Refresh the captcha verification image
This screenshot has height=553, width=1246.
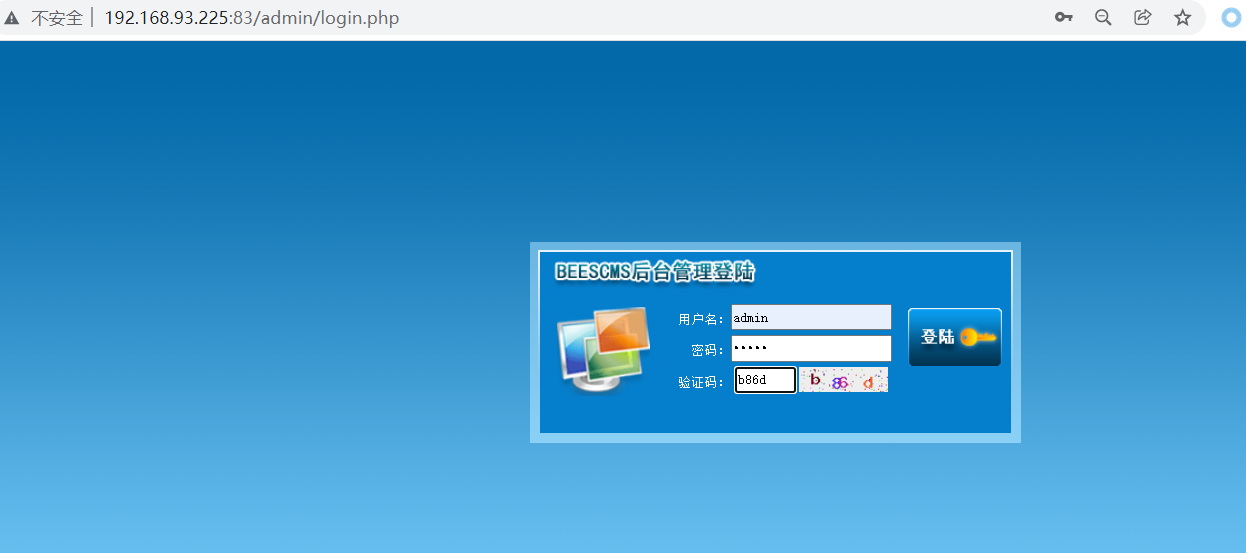pos(843,380)
